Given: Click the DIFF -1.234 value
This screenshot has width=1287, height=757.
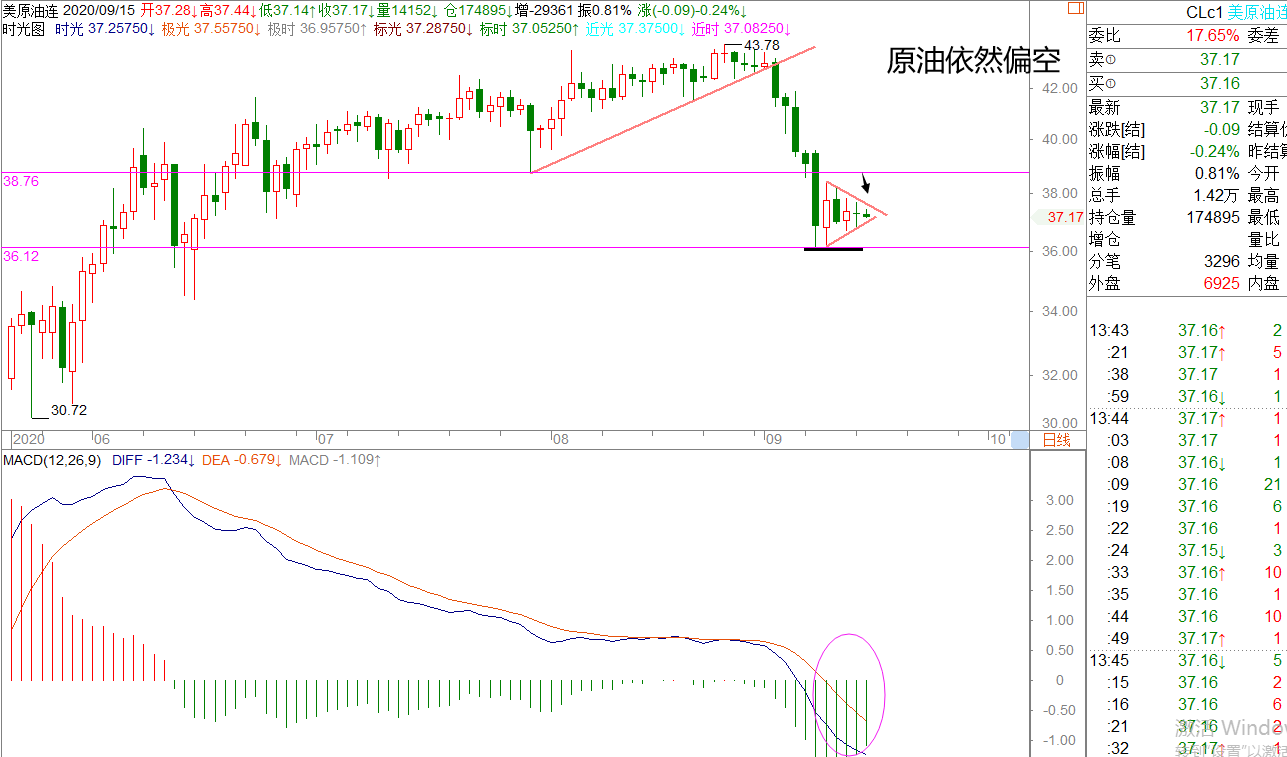Looking at the screenshot, I should [153, 460].
